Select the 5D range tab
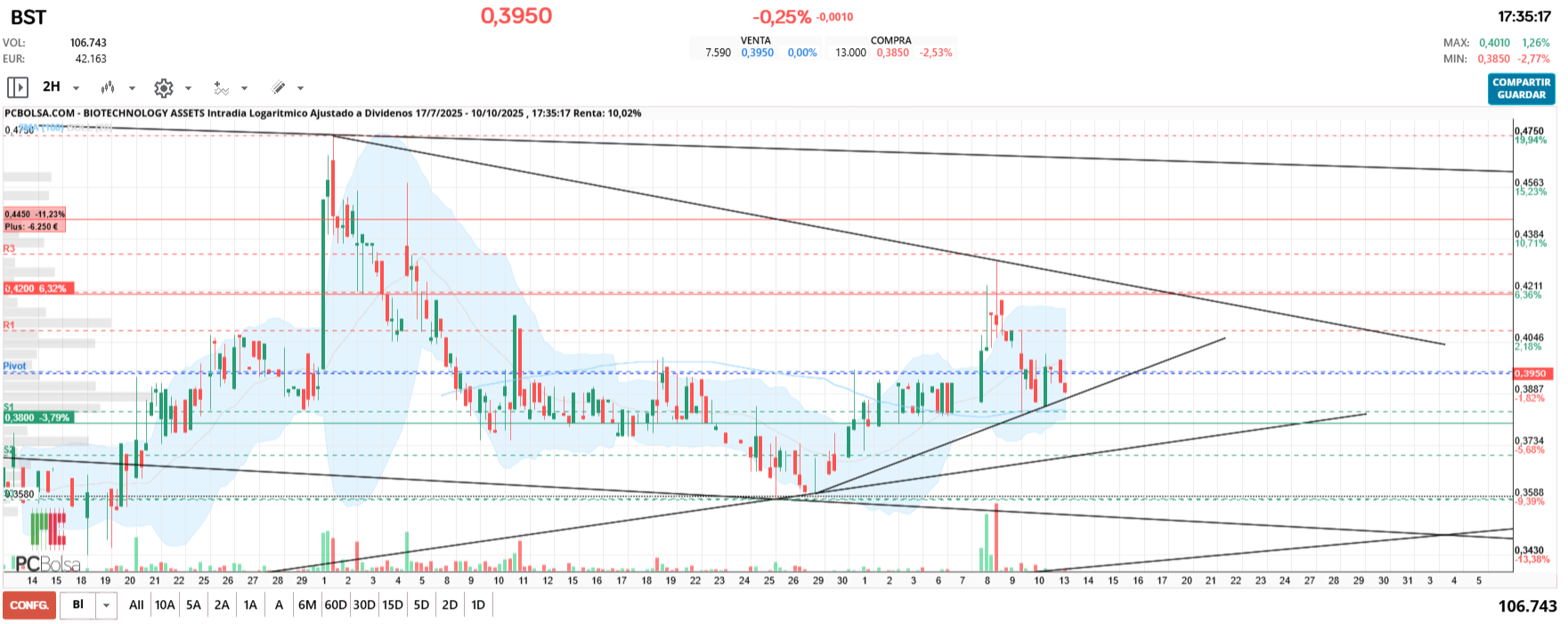 [421, 605]
